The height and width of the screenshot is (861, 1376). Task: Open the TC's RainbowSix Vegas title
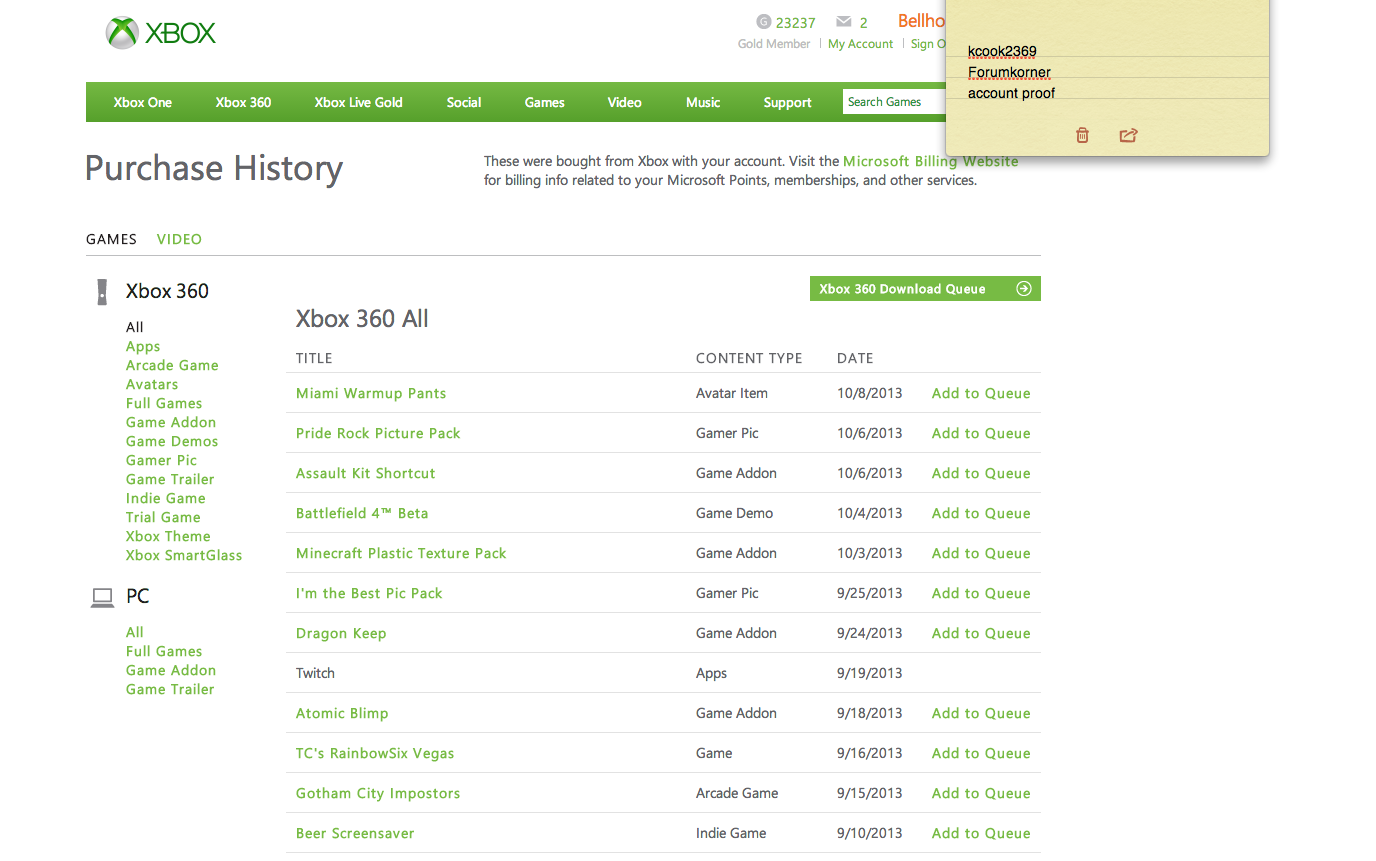[x=375, y=753]
